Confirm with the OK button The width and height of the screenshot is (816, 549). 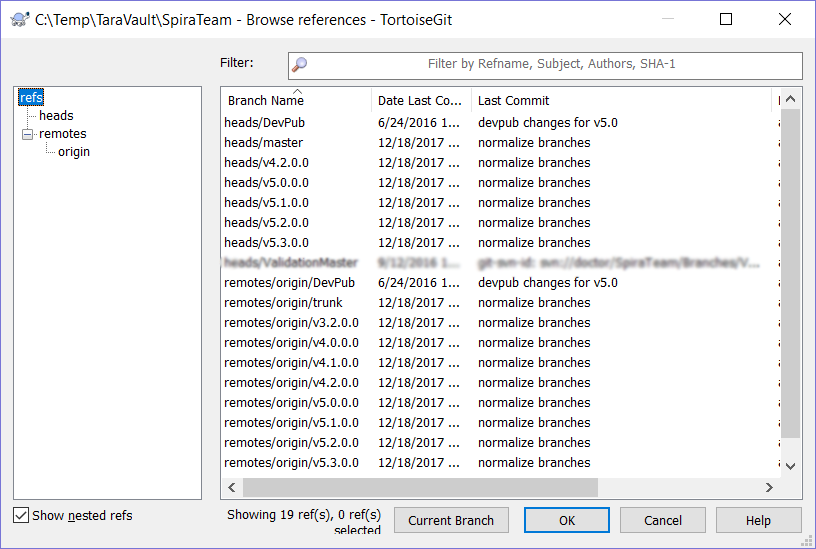tap(567, 520)
